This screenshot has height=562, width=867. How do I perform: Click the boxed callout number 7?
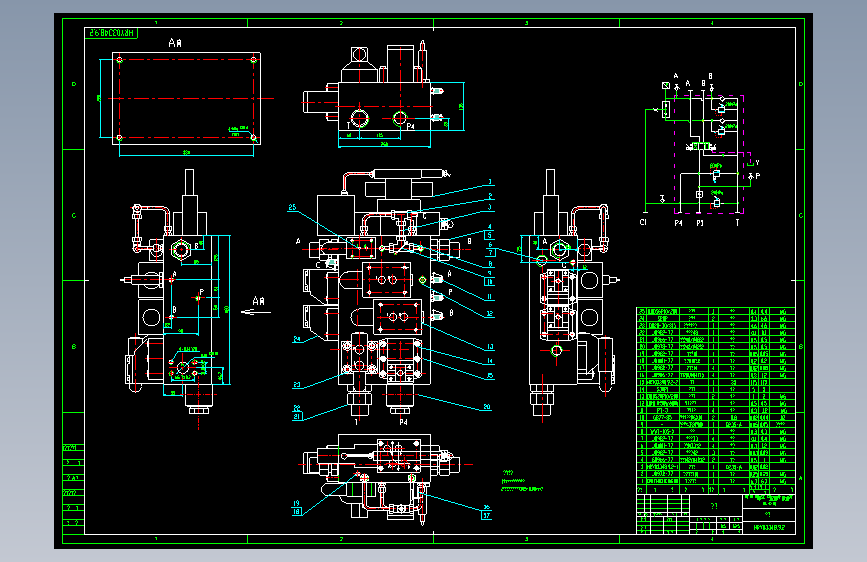tap(490, 253)
